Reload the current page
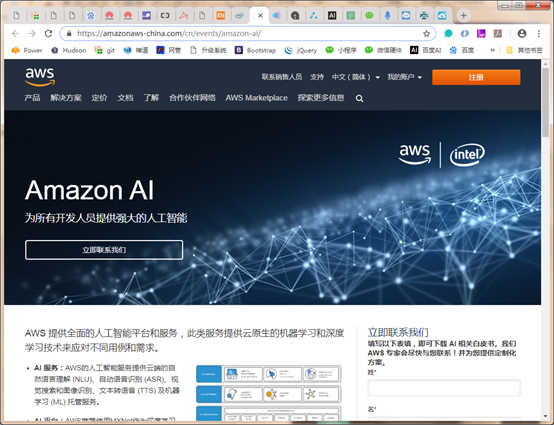The width and height of the screenshot is (554, 425). click(48, 34)
